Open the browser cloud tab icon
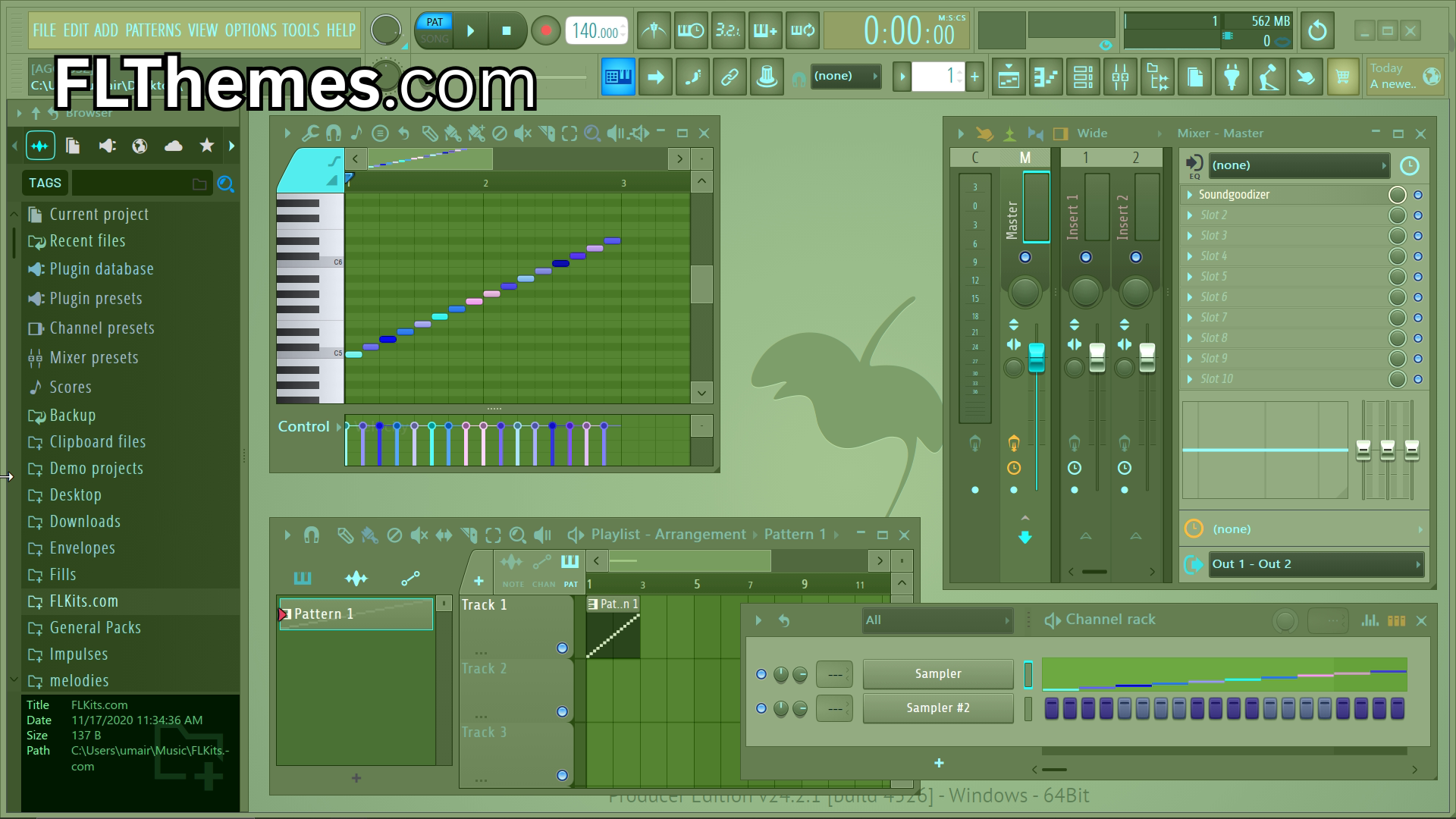Viewport: 1456px width, 819px height. (x=173, y=146)
